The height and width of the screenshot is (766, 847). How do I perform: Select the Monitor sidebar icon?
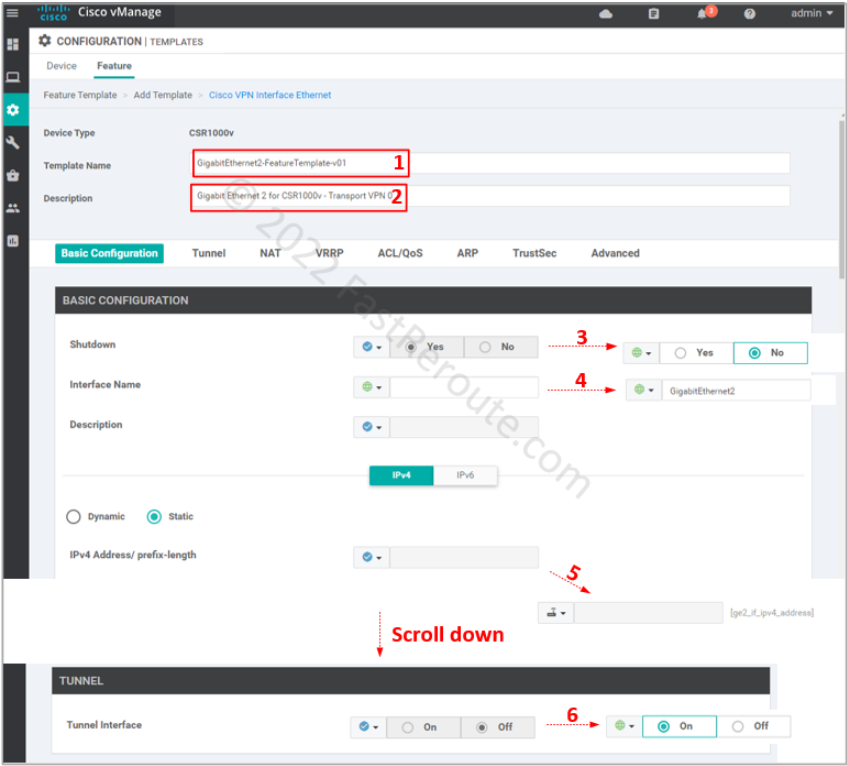(14, 77)
